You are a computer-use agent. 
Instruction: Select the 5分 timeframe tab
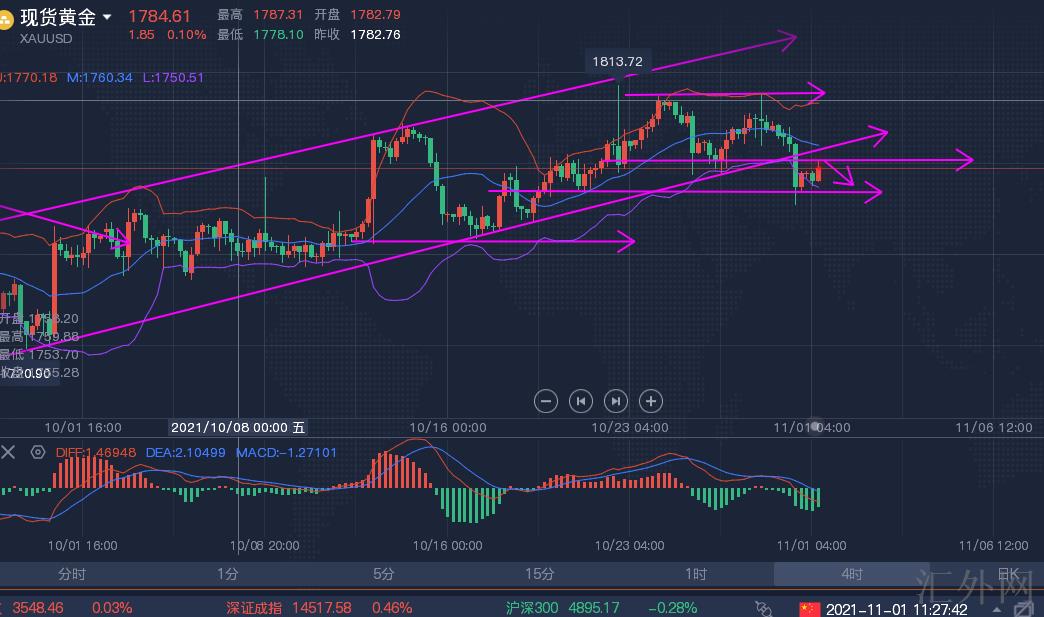point(384,574)
